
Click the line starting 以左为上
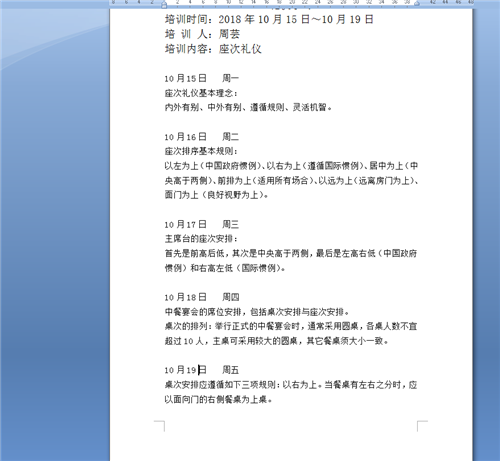(291, 166)
